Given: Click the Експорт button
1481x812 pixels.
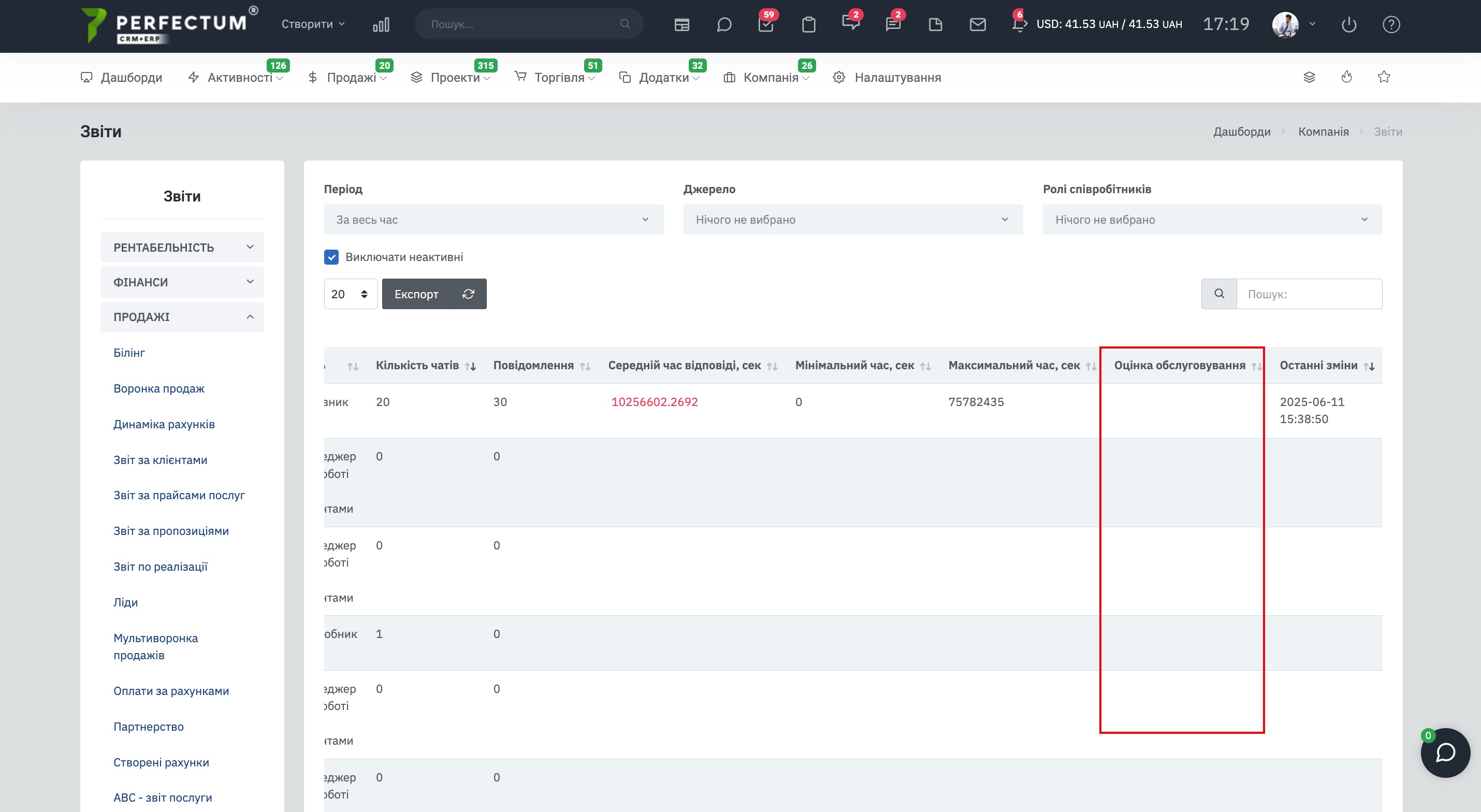Looking at the screenshot, I should [x=416, y=294].
